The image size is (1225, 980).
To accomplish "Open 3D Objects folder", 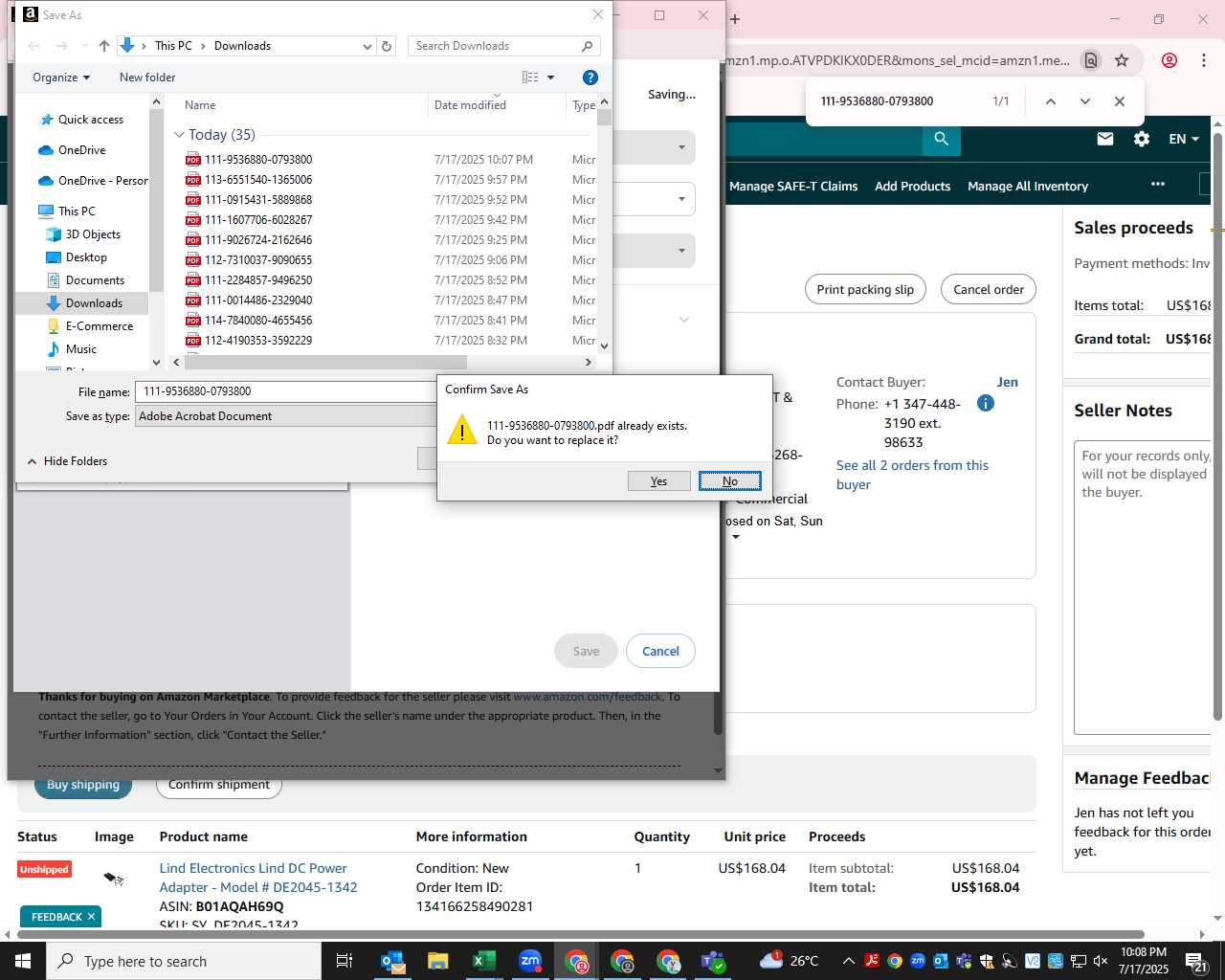I will [x=93, y=234].
